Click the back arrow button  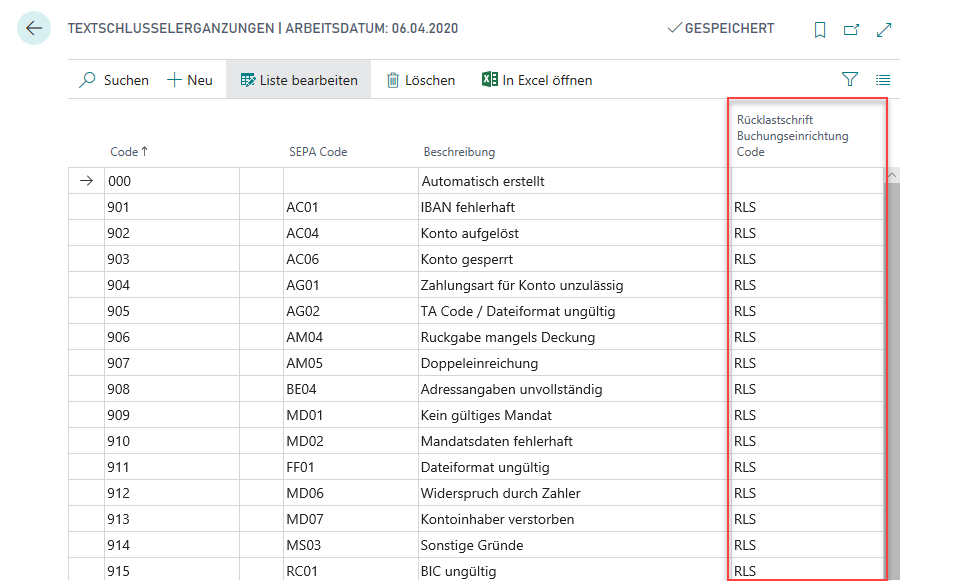34,29
